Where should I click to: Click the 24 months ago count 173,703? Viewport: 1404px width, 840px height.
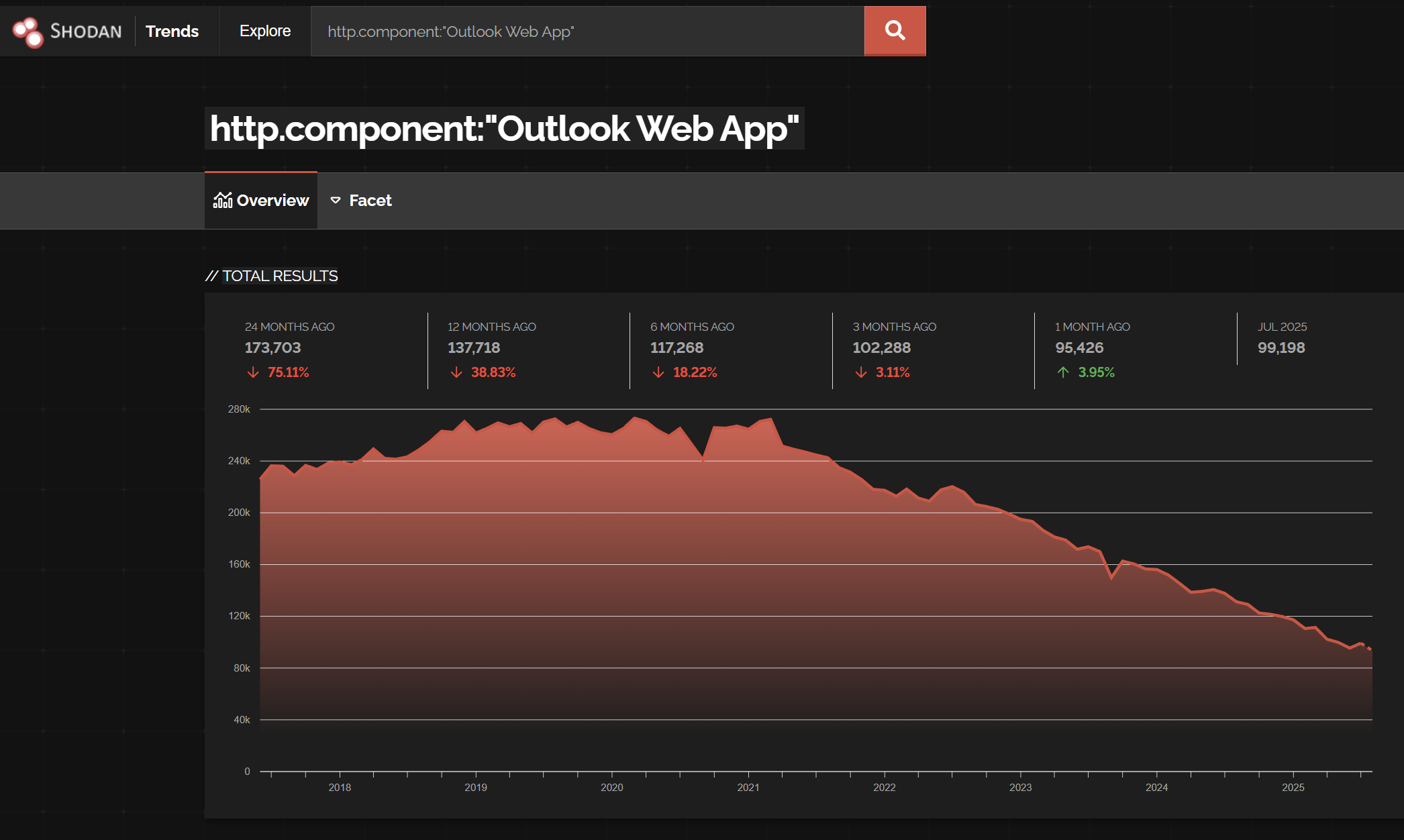[x=272, y=348]
